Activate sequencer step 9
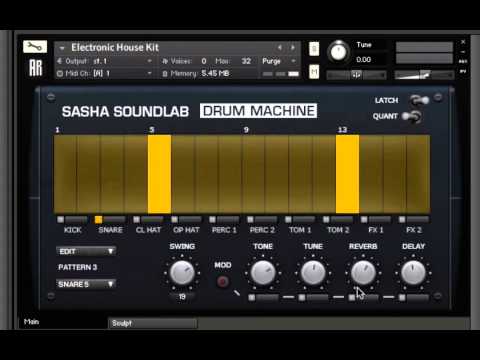The height and width of the screenshot is (360, 480). tap(253, 174)
